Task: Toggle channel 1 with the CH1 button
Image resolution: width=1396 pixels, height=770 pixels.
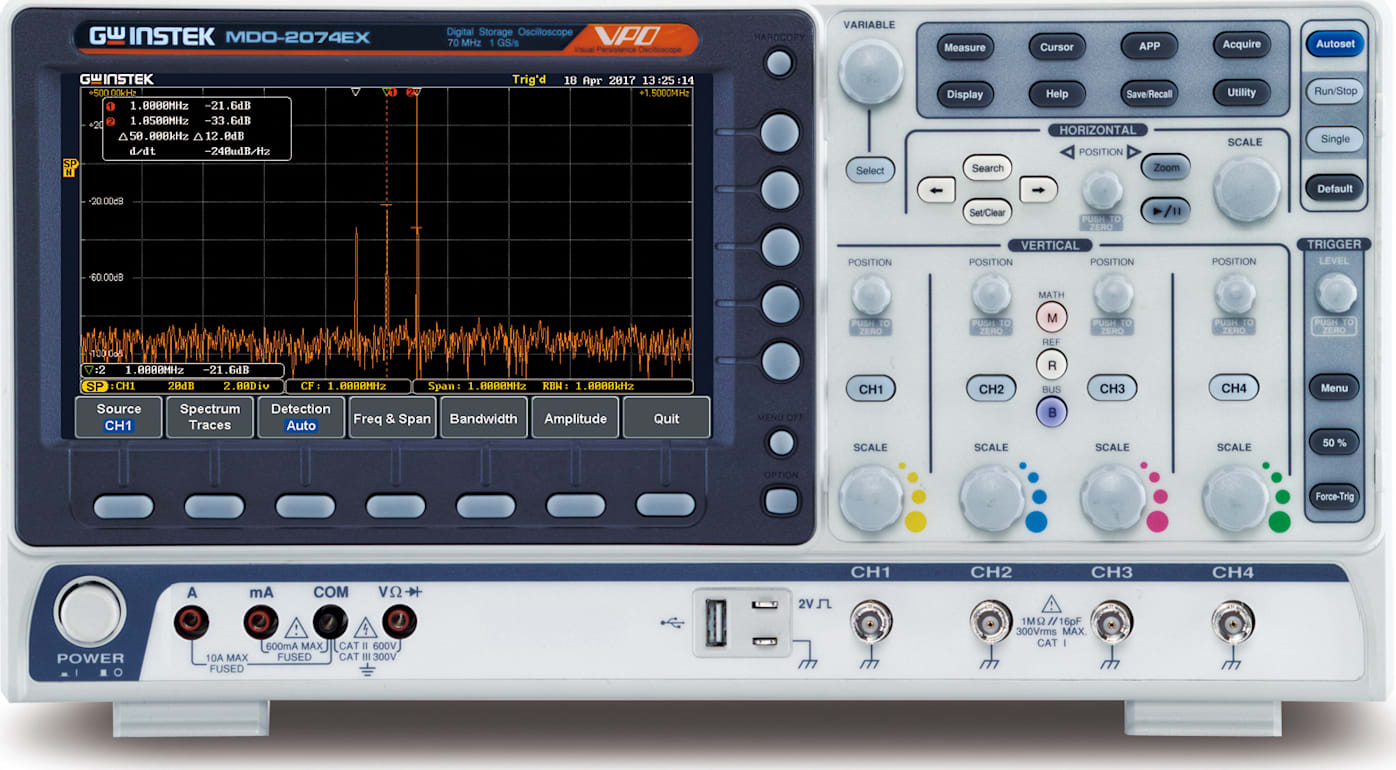Action: click(871, 389)
